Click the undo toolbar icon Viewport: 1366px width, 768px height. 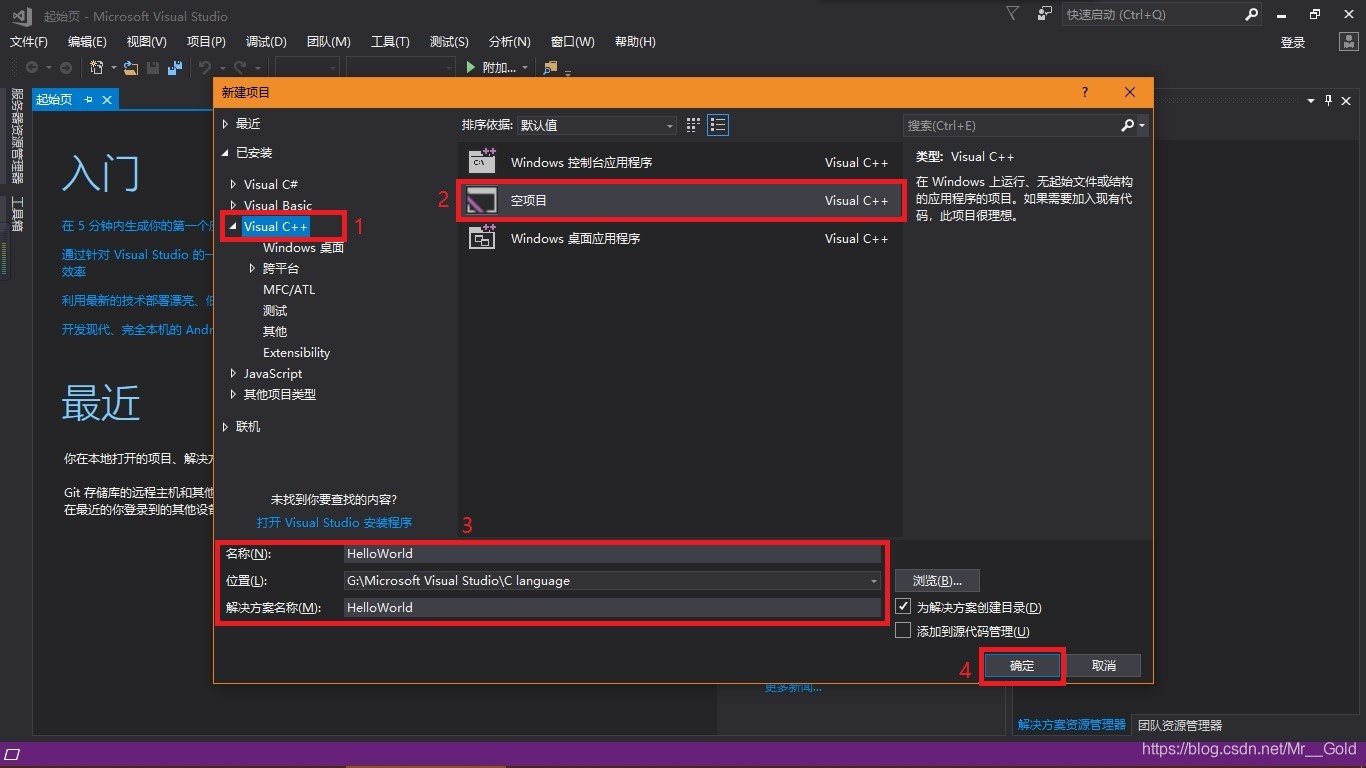click(x=204, y=67)
